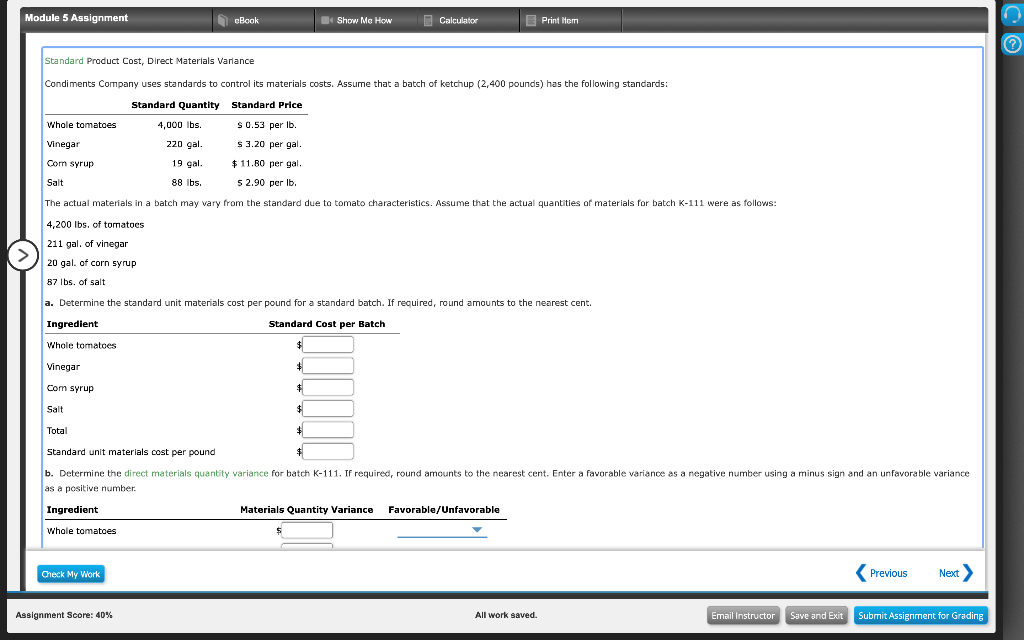
Task: Open the question mark help icon
Action: [1012, 44]
